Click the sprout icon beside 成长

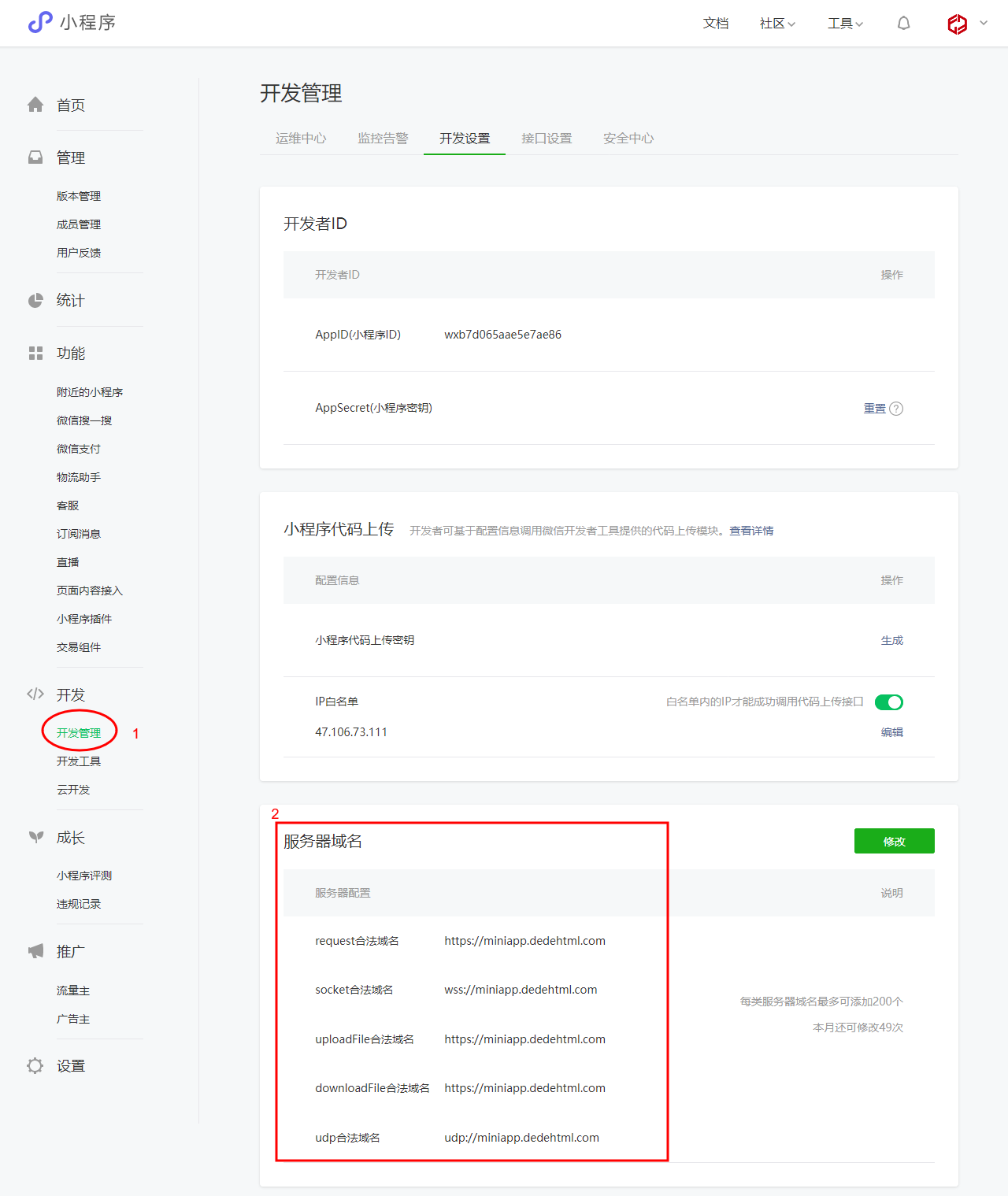35,837
